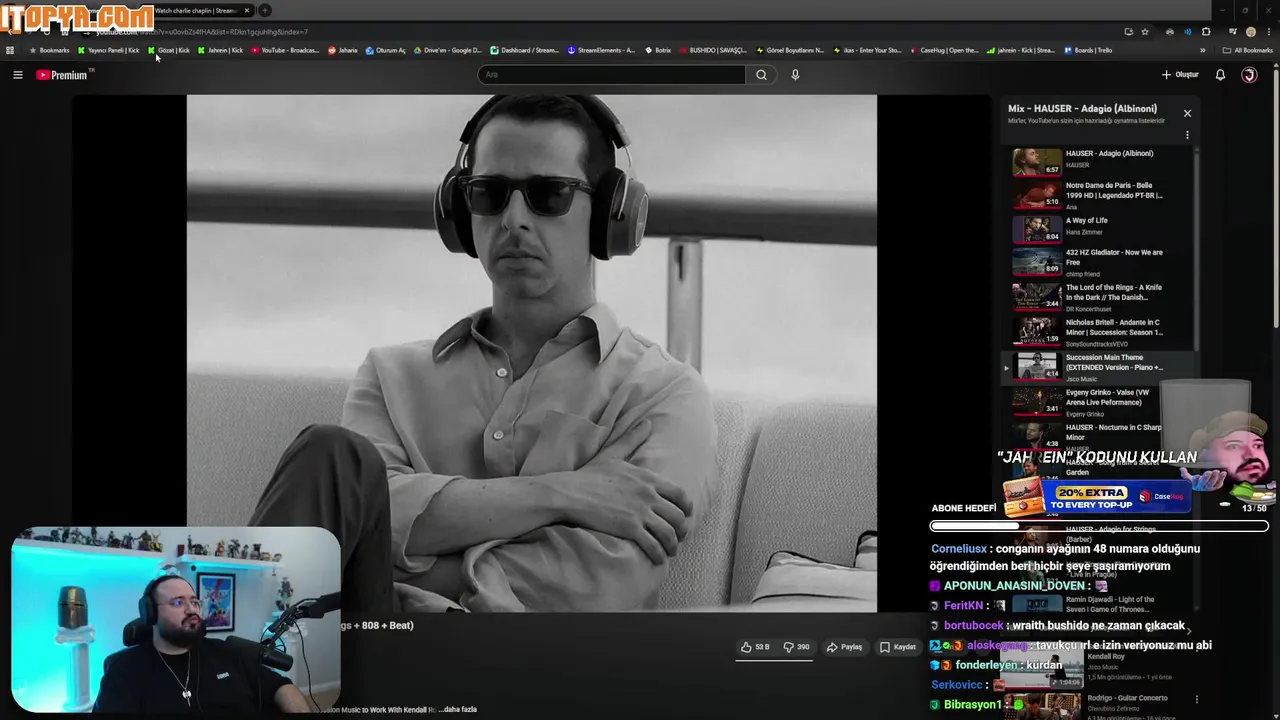Click the page vertical scrollbar

(1276, 200)
